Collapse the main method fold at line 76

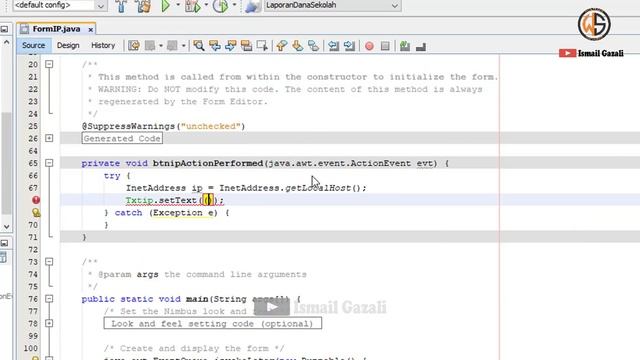49,299
